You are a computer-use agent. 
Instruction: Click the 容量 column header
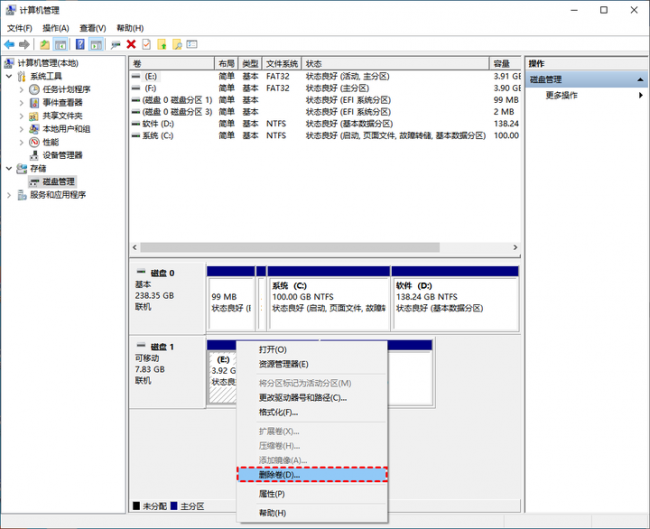tap(505, 63)
